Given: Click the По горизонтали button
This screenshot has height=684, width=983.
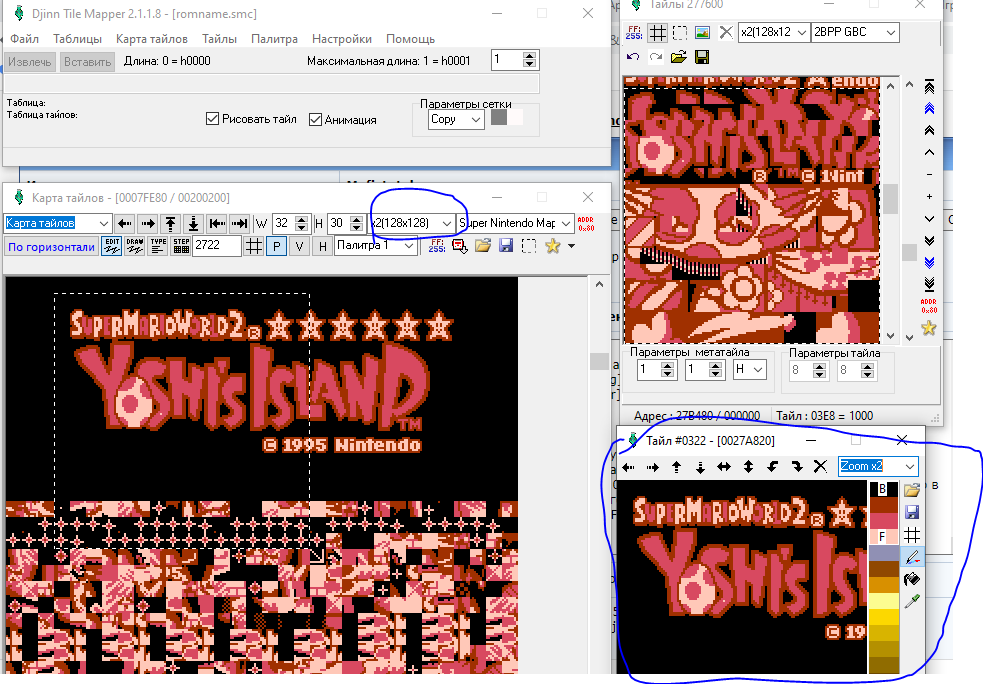Looking at the screenshot, I should point(51,247).
